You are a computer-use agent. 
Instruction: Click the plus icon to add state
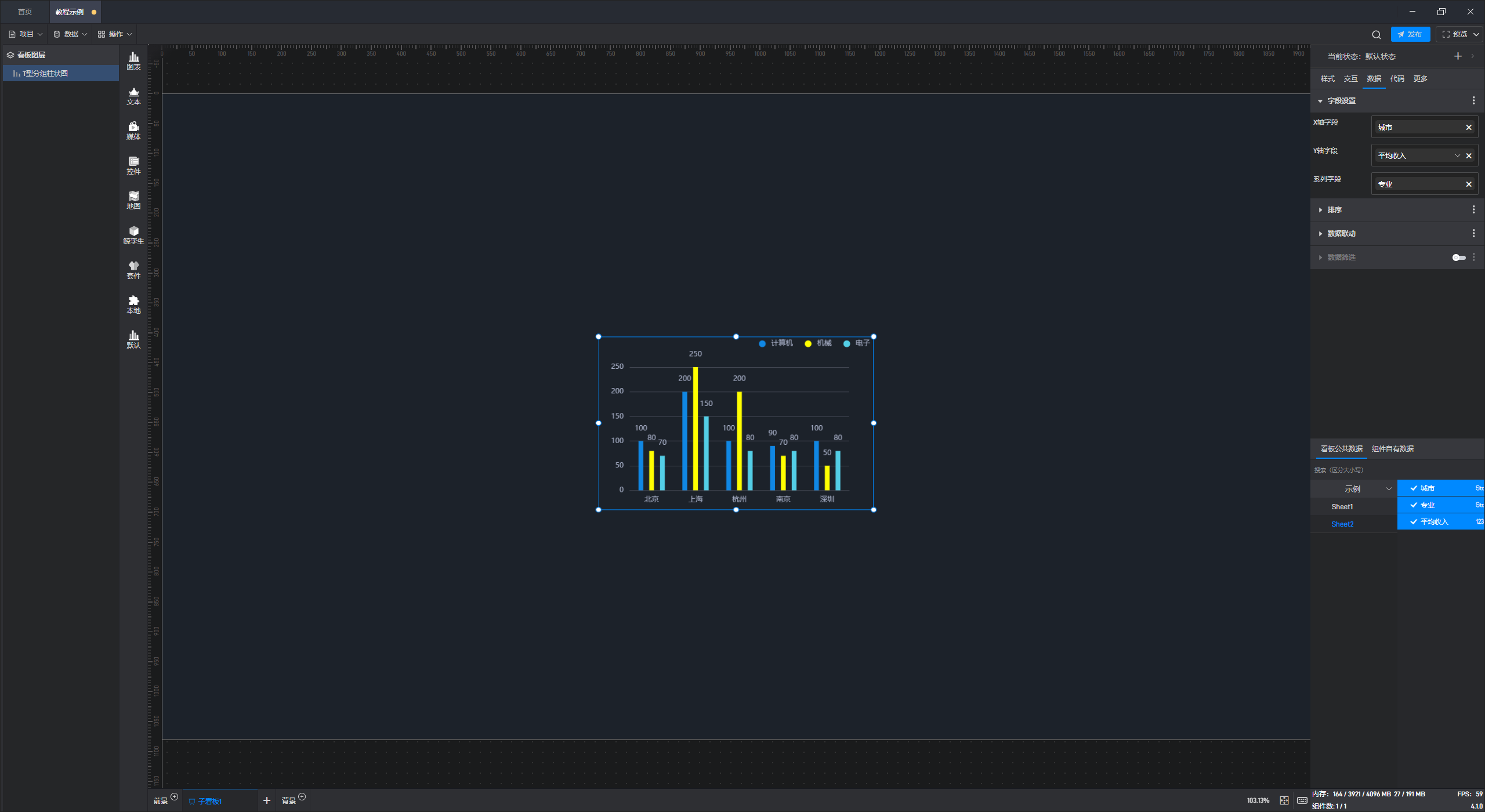[x=1458, y=56]
